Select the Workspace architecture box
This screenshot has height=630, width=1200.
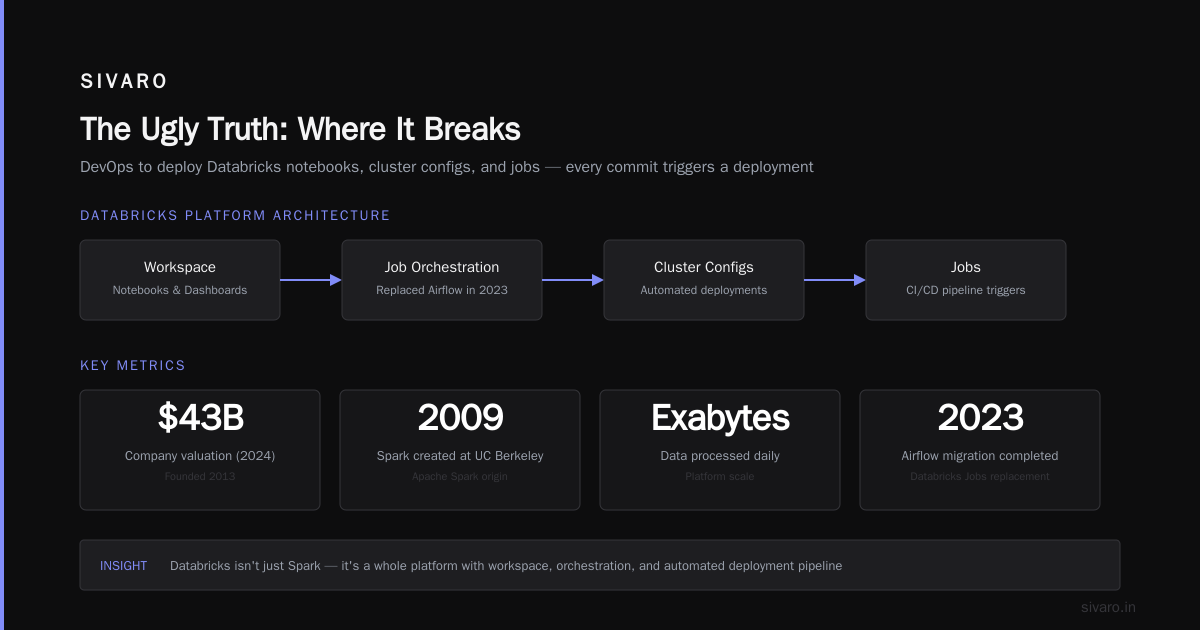click(x=180, y=280)
